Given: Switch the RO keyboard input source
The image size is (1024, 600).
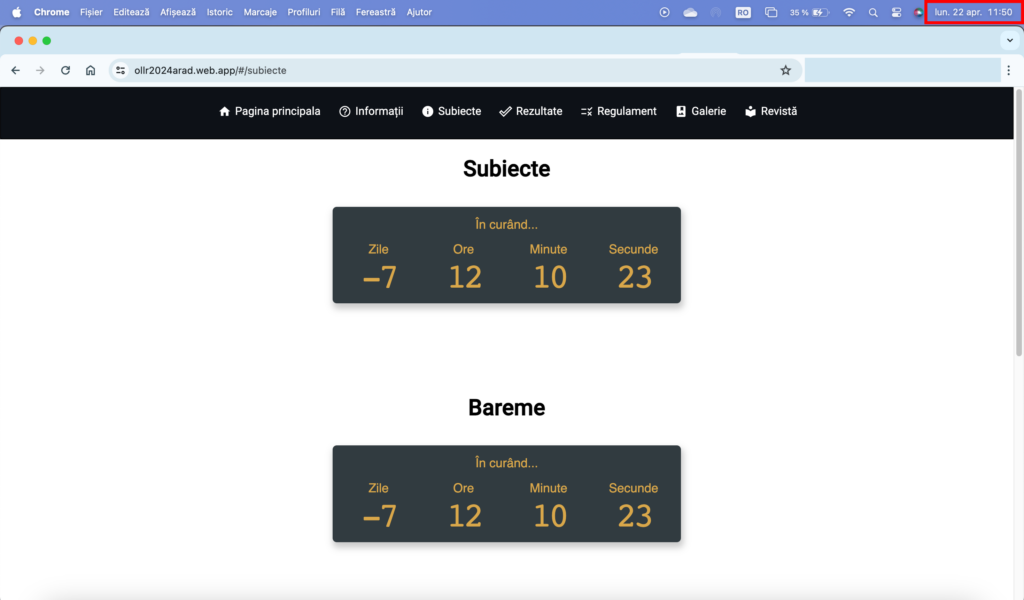Looking at the screenshot, I should (x=743, y=12).
